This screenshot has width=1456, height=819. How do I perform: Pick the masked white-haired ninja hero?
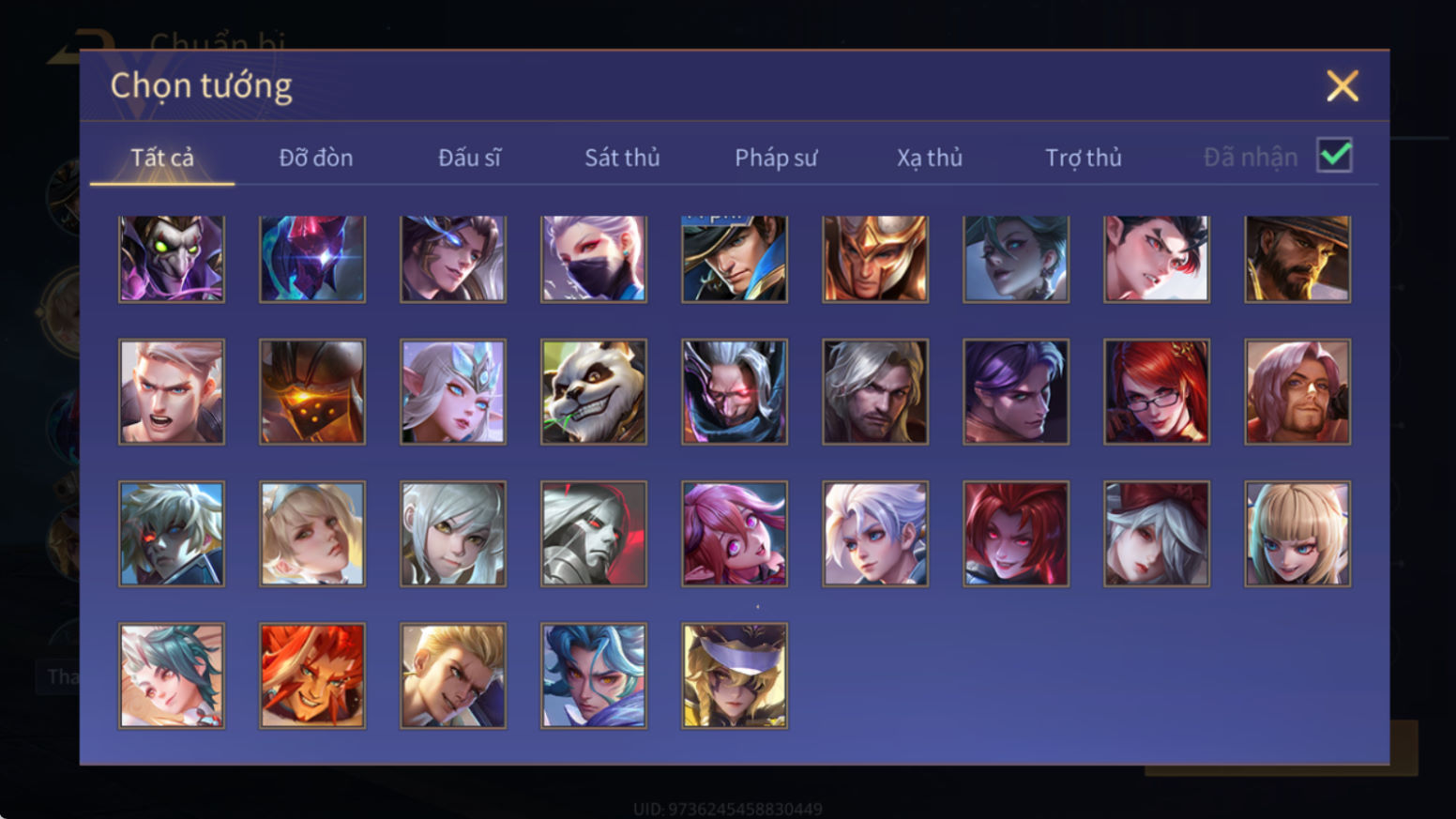pos(594,259)
